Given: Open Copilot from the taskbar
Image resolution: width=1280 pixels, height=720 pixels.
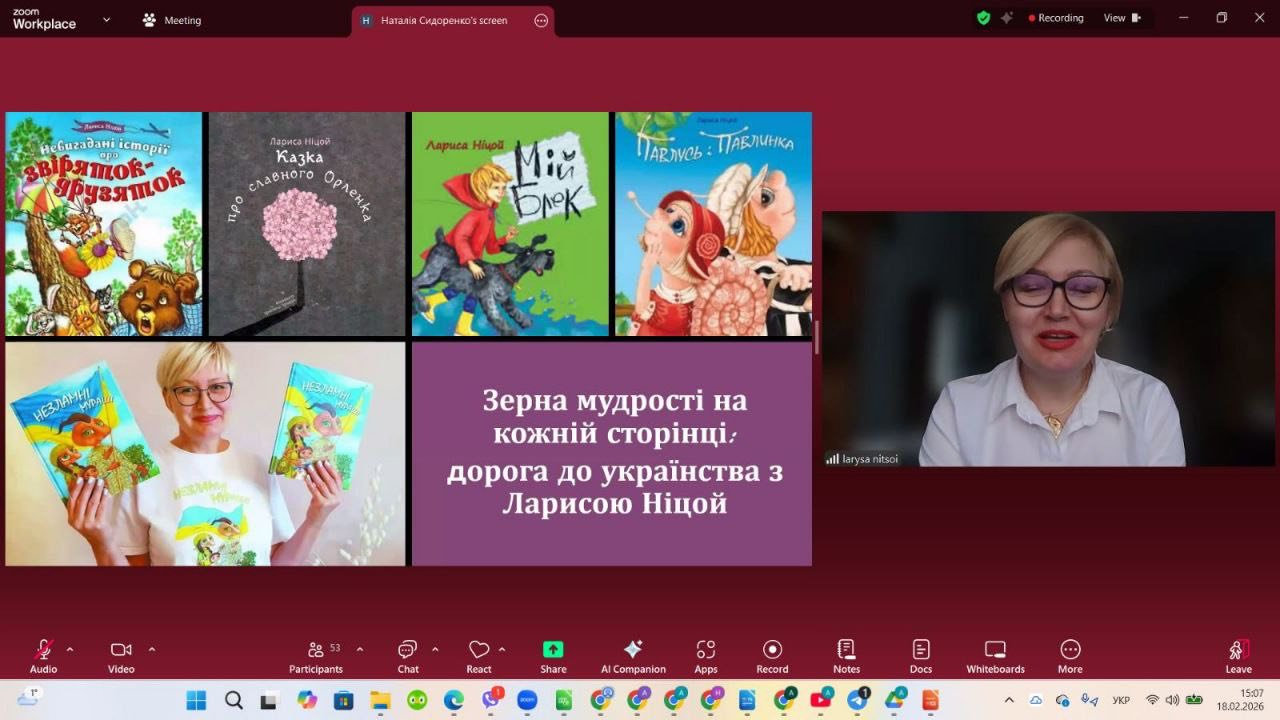Looking at the screenshot, I should pos(306,700).
